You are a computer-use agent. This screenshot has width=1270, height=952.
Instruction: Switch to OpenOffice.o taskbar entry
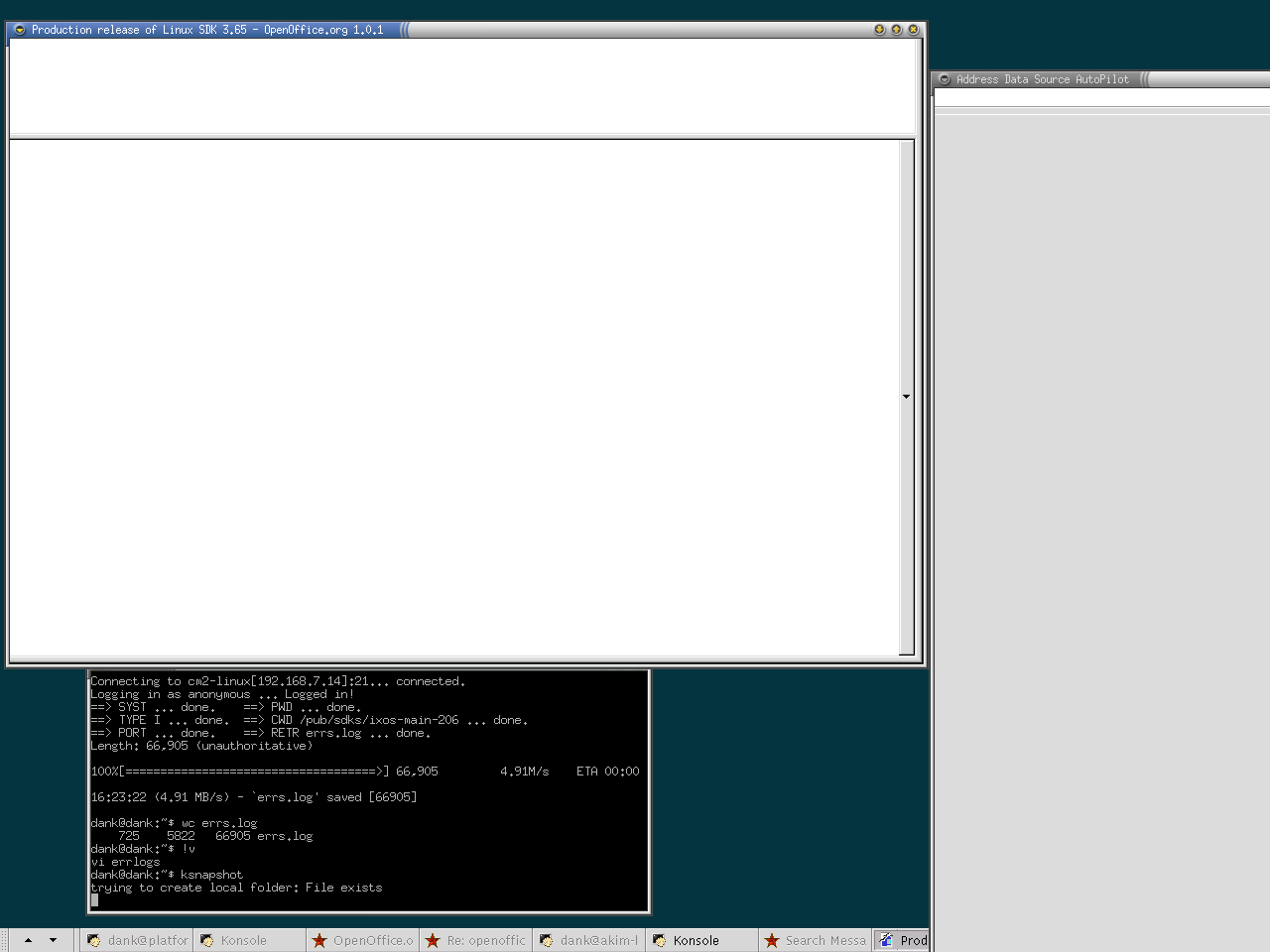click(362, 940)
